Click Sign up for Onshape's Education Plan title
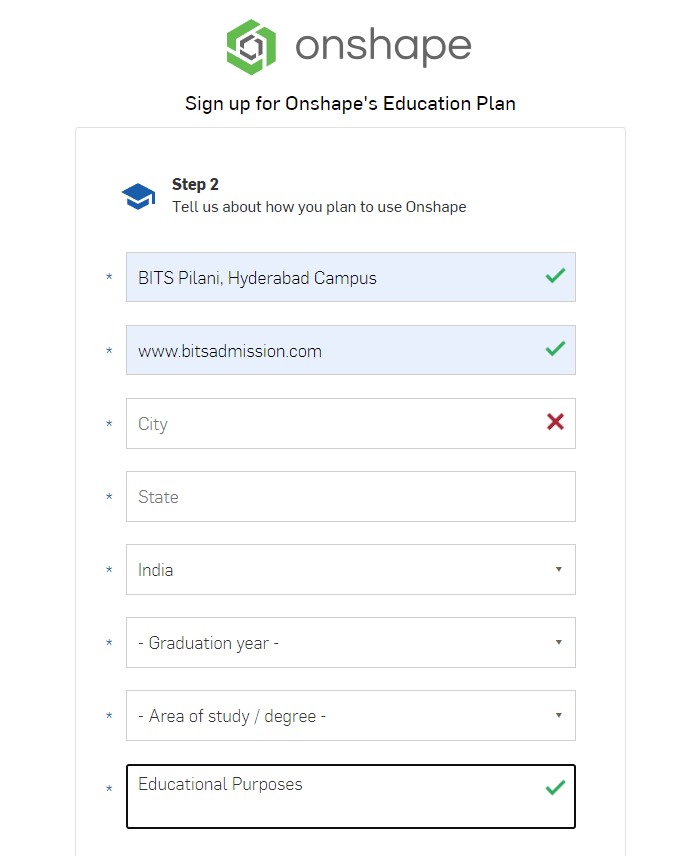 pos(350,104)
